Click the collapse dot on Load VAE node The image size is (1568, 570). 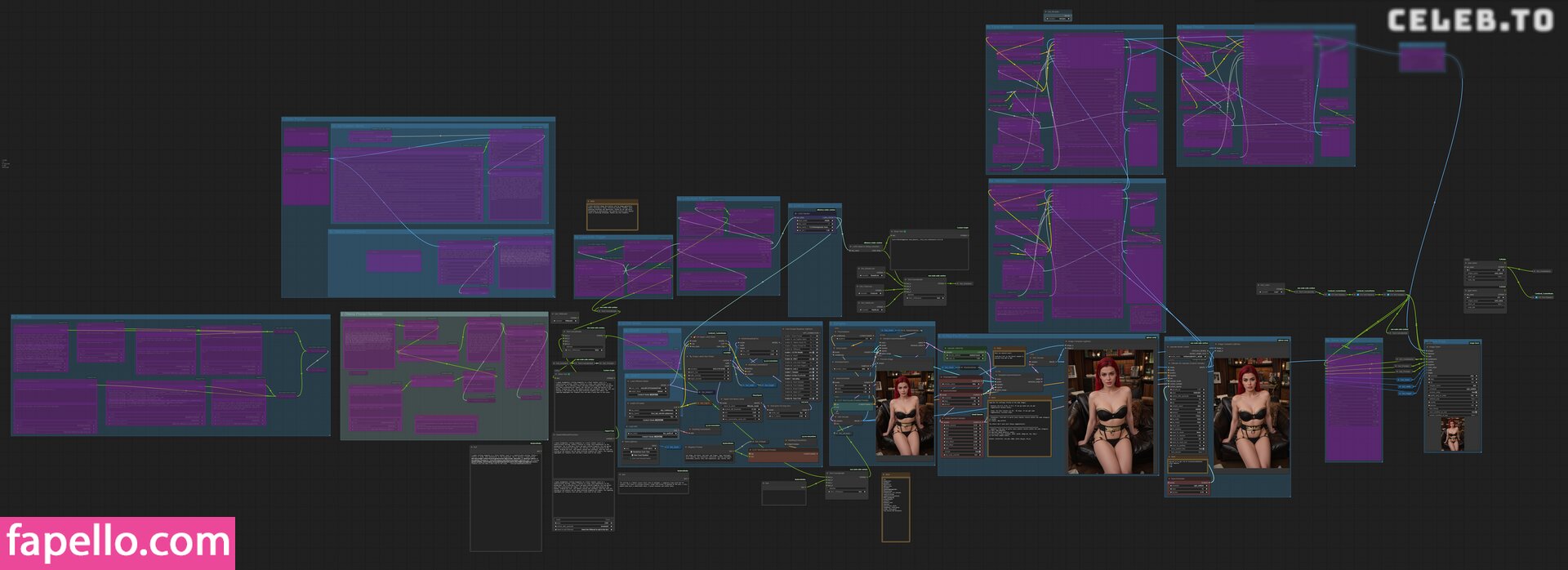click(629, 427)
